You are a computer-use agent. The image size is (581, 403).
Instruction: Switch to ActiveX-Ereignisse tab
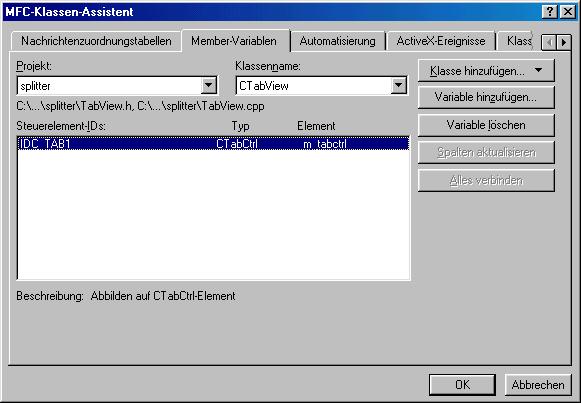pyautogui.click(x=441, y=41)
